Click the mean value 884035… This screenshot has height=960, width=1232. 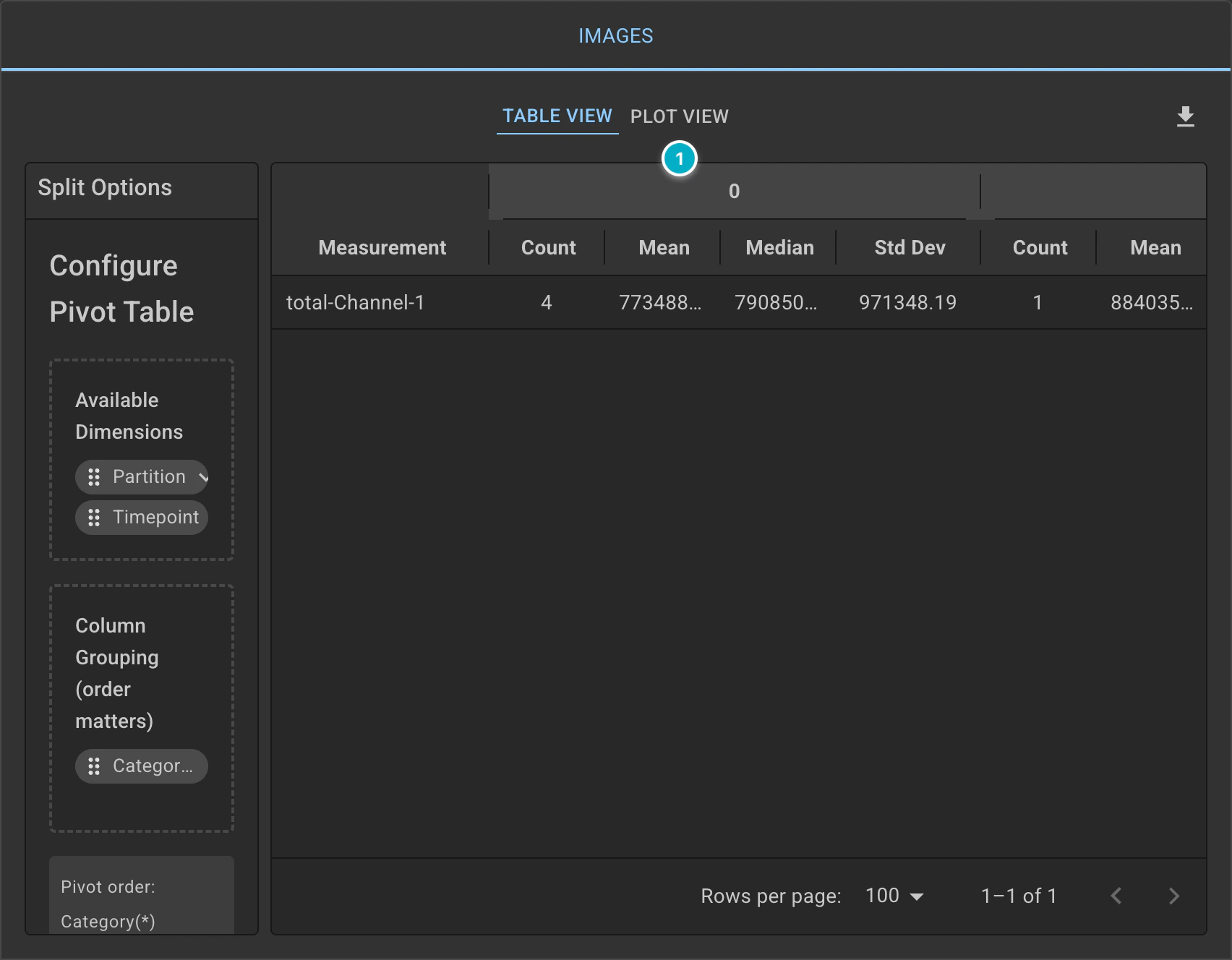tap(1152, 303)
